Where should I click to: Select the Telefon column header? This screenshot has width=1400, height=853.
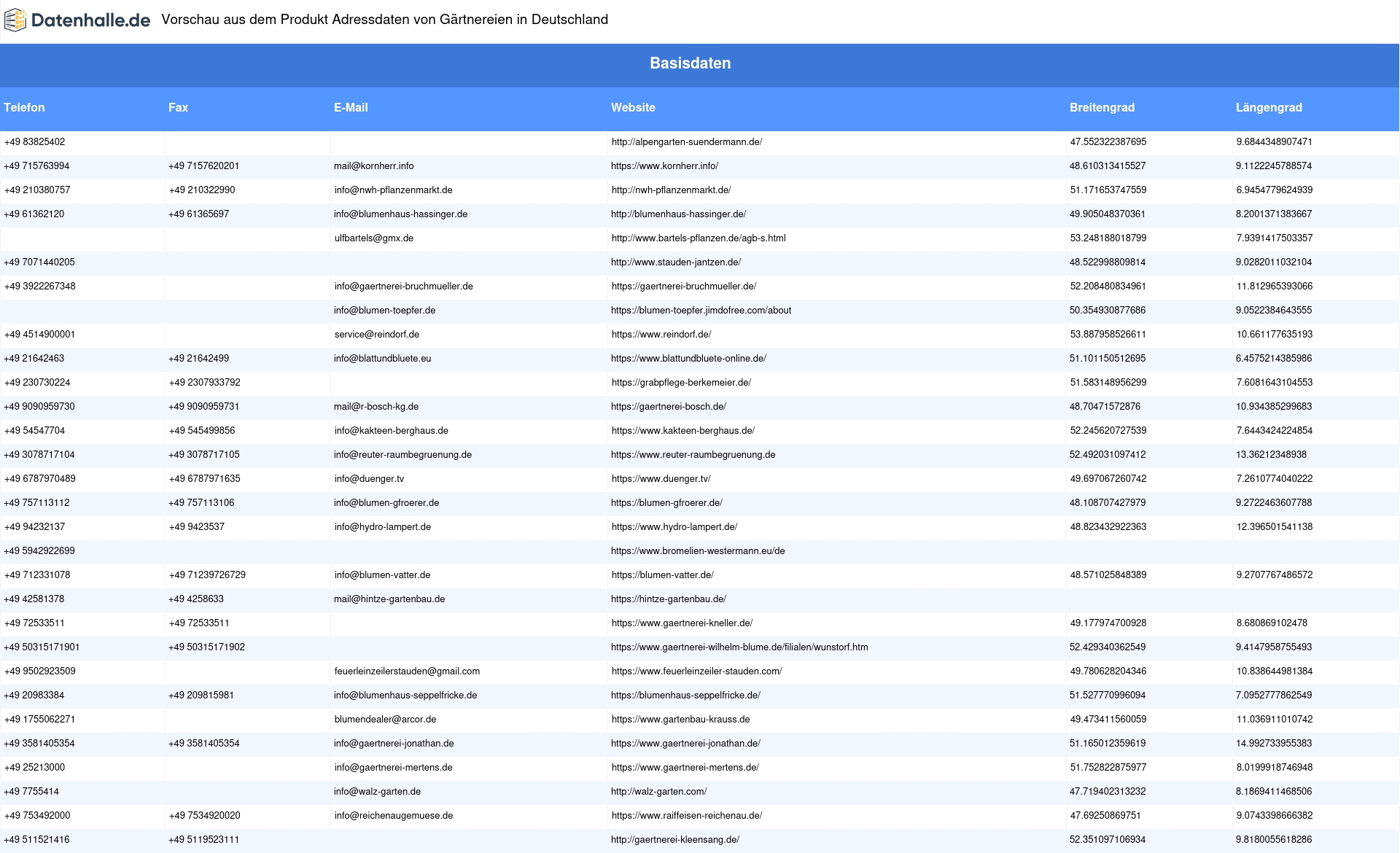pyautogui.click(x=24, y=107)
